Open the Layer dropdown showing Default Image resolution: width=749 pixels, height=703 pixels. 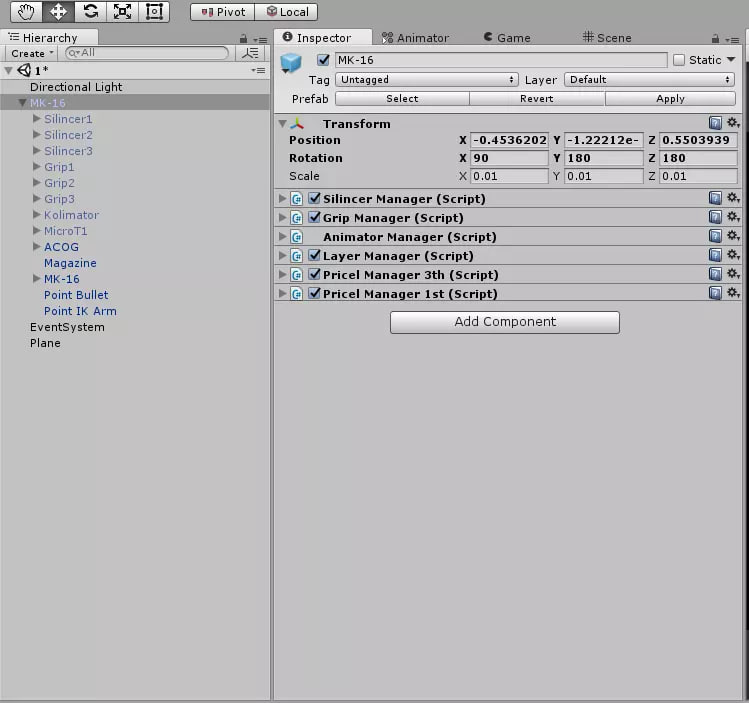tap(649, 79)
